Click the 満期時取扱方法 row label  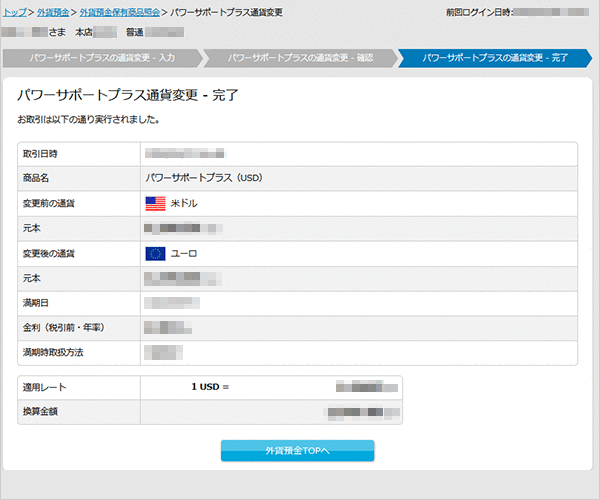[54, 353]
